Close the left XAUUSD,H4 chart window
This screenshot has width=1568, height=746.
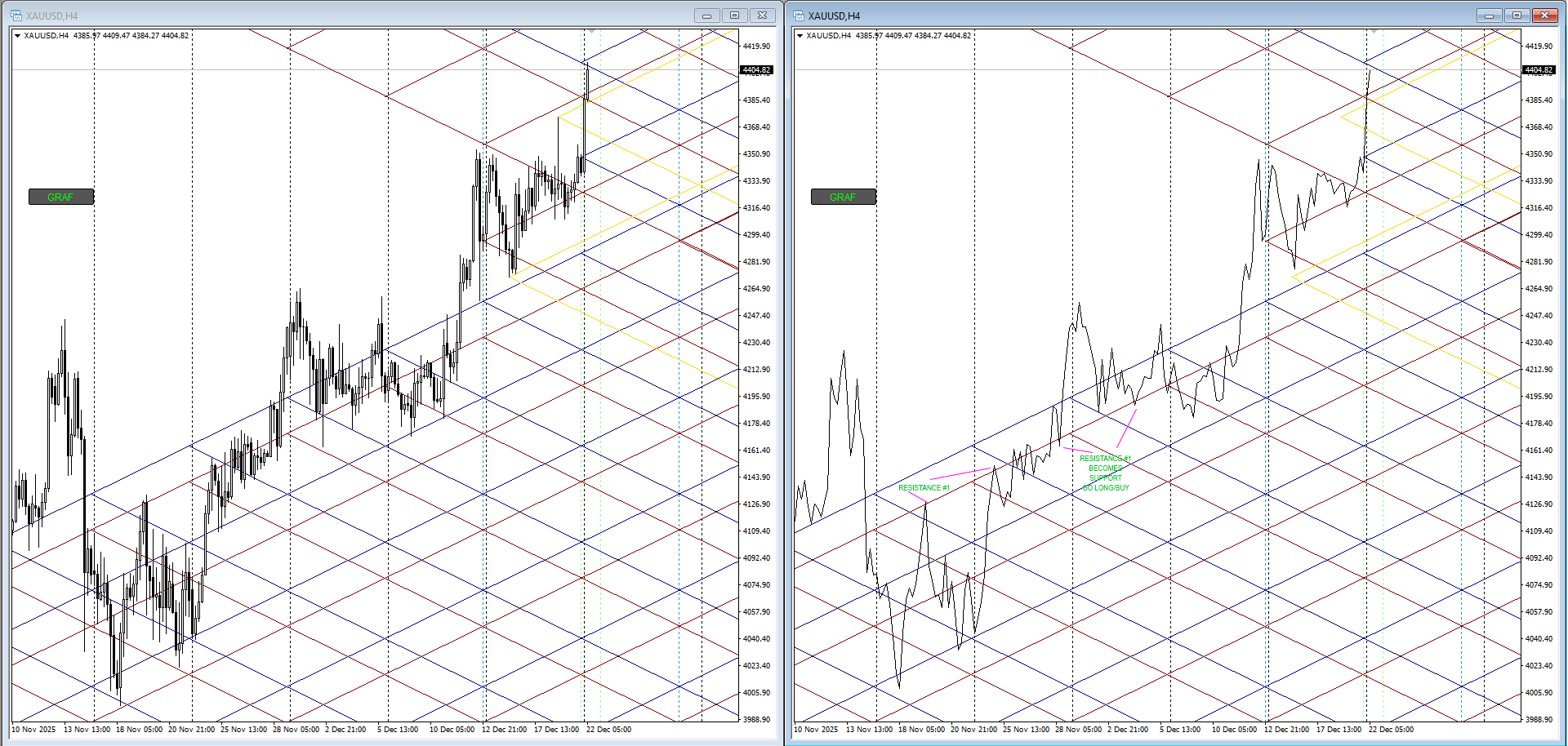pos(762,16)
